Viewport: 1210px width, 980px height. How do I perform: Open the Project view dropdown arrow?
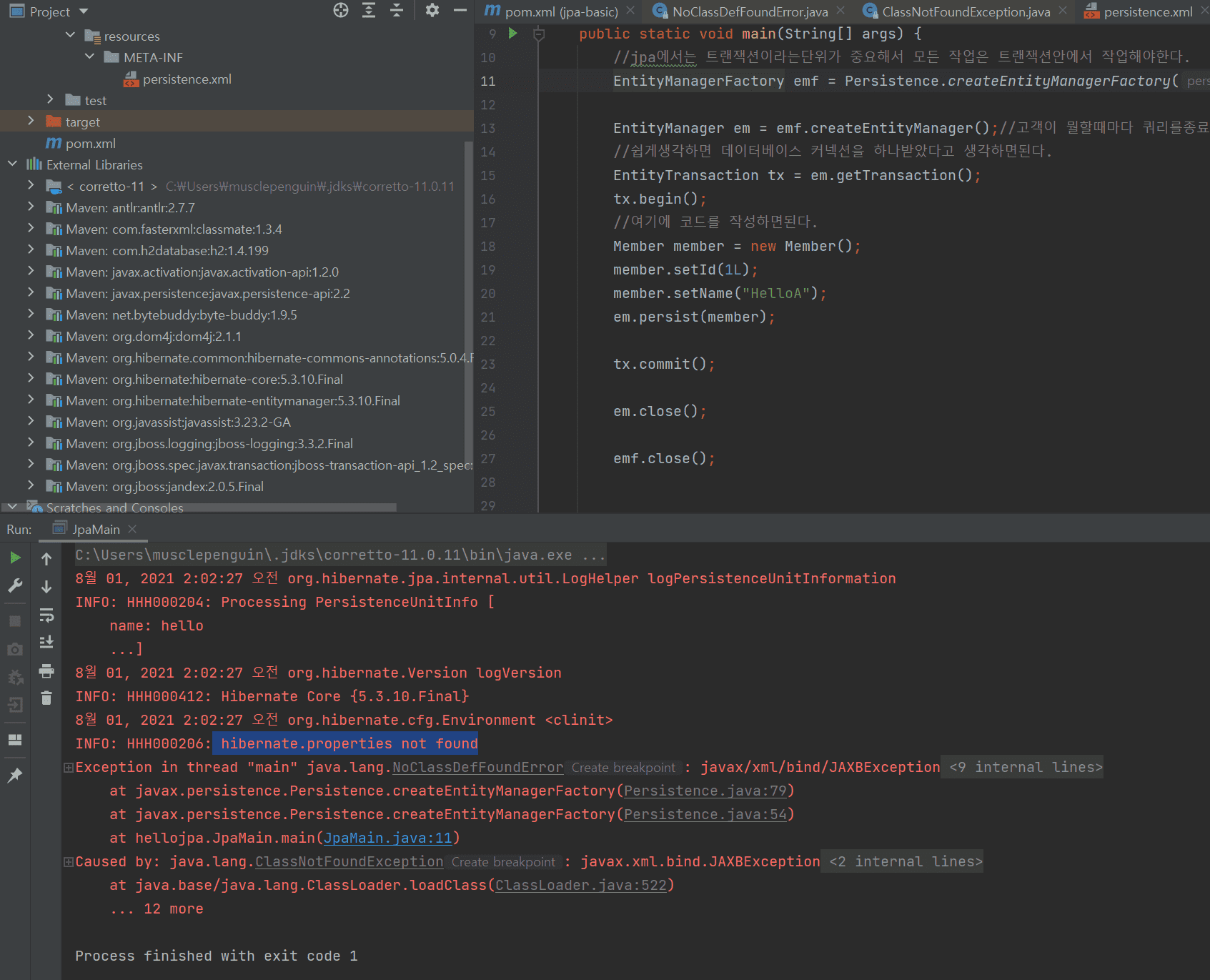(84, 11)
